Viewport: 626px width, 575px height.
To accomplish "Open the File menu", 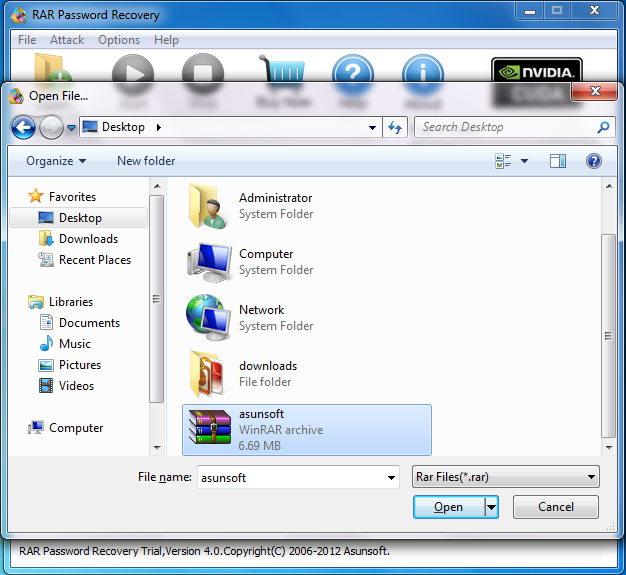I will 27,40.
